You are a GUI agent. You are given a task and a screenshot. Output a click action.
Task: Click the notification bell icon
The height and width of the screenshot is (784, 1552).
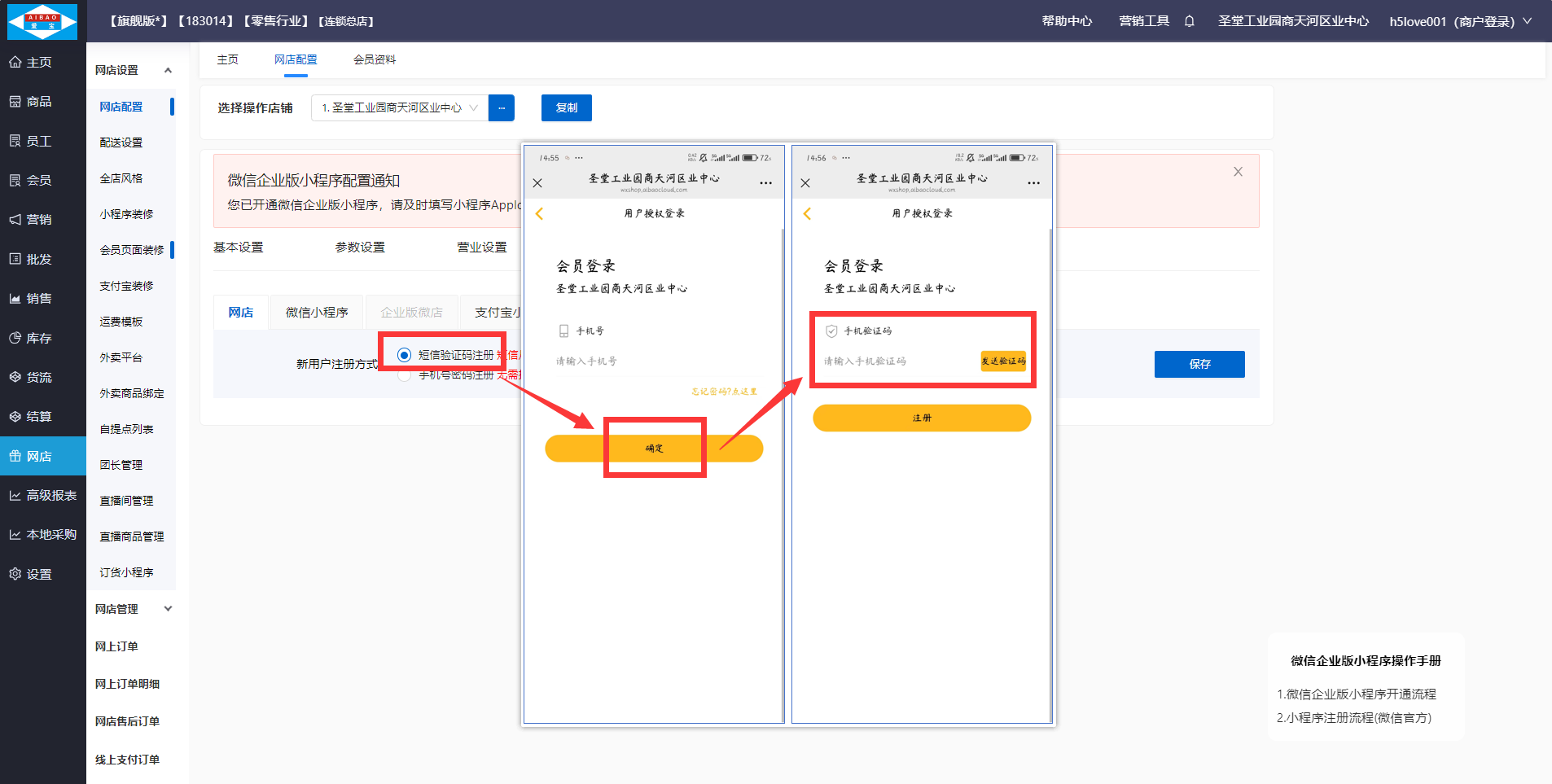[1189, 21]
